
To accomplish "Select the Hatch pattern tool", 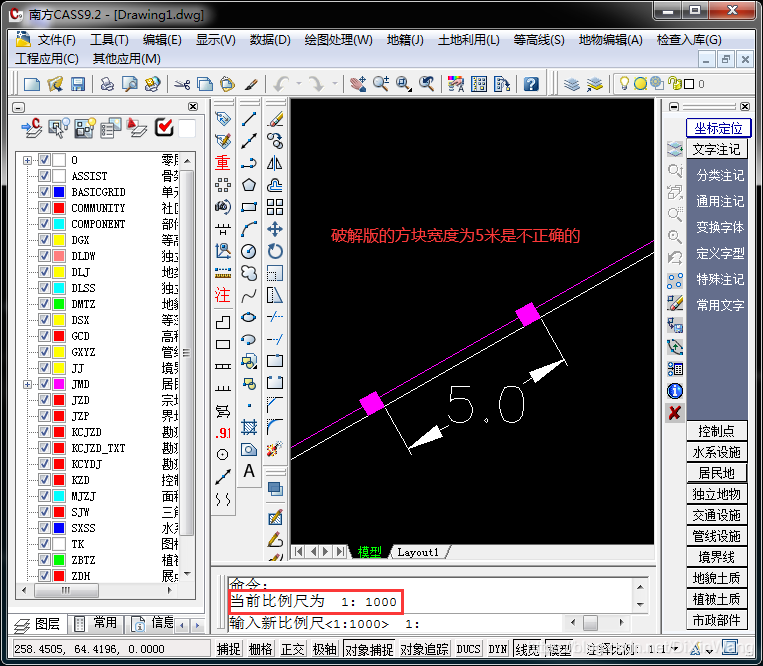I will (249, 428).
